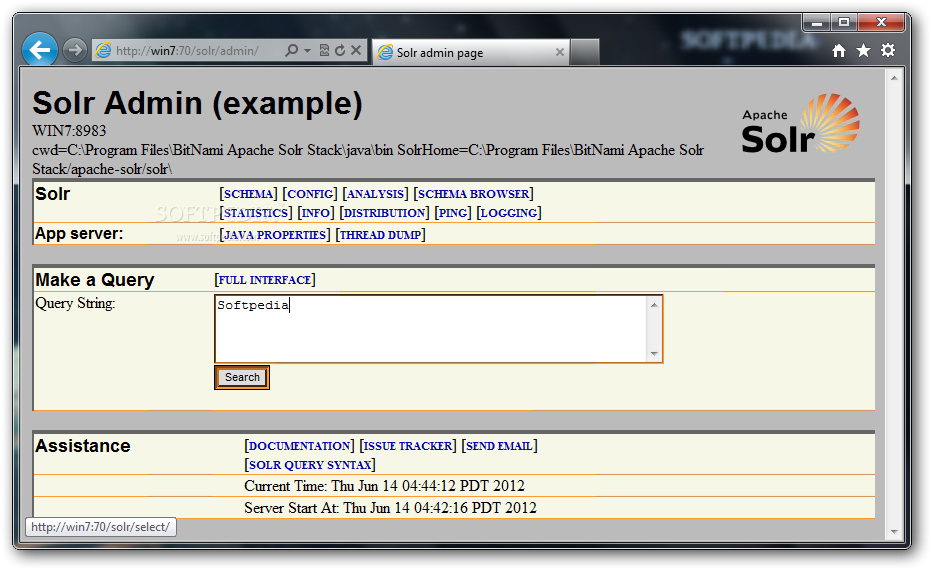Click the Apache Solr logo
932x570 pixels.
800,124
